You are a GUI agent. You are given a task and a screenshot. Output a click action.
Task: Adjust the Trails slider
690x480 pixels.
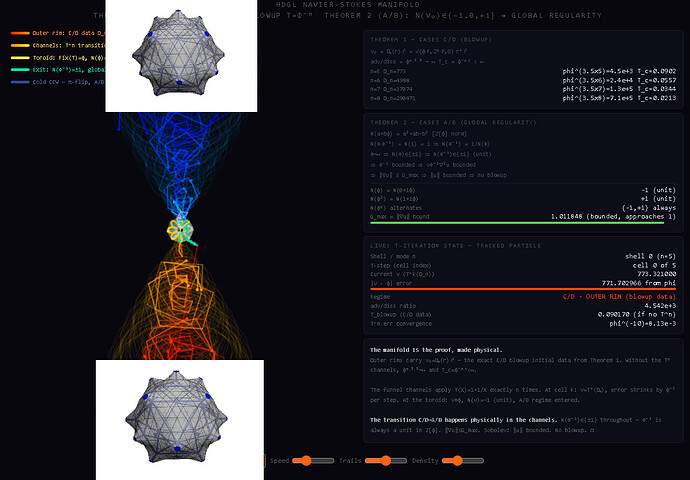click(x=386, y=461)
